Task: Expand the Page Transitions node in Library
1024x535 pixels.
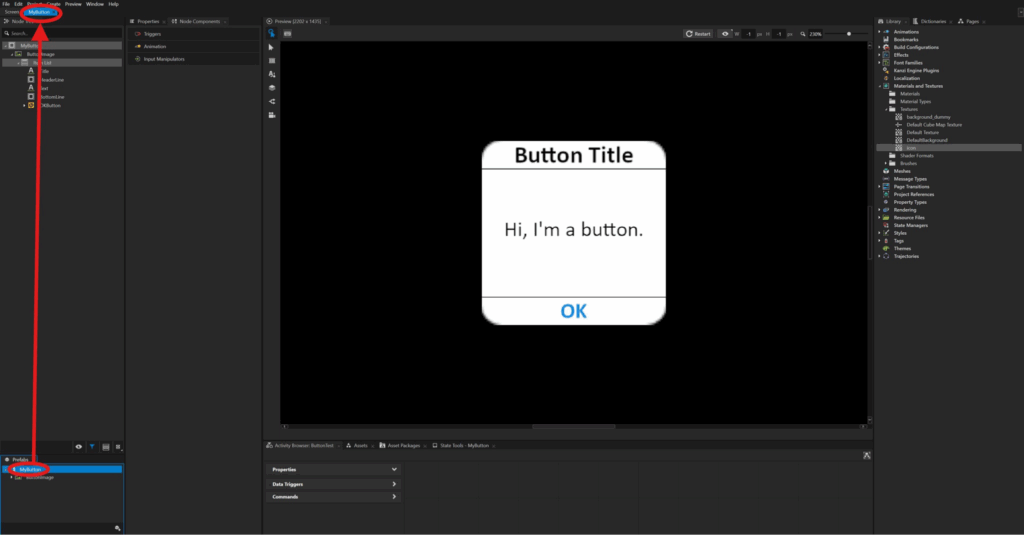Action: point(880,187)
